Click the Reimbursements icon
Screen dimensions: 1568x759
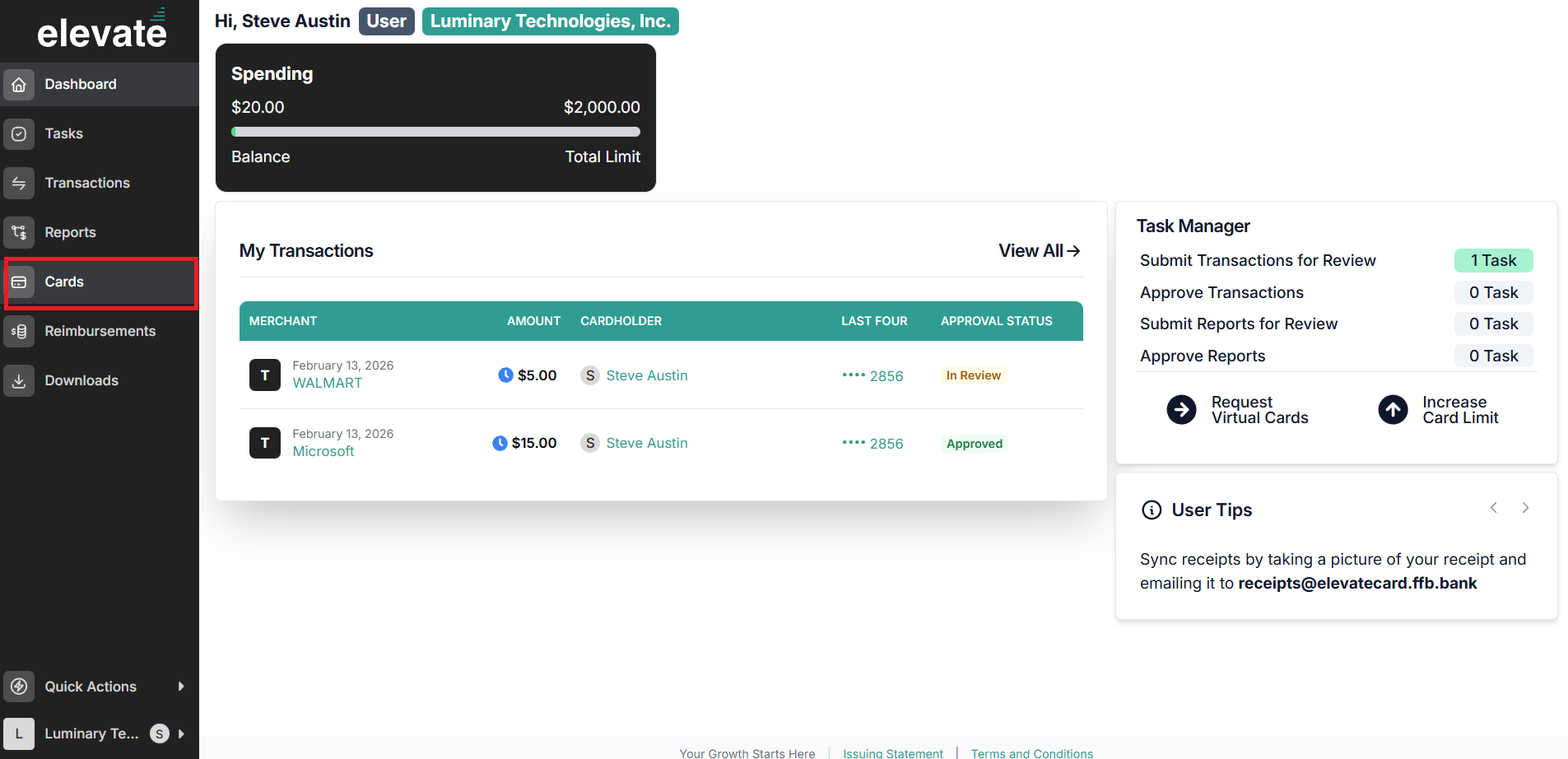point(19,331)
